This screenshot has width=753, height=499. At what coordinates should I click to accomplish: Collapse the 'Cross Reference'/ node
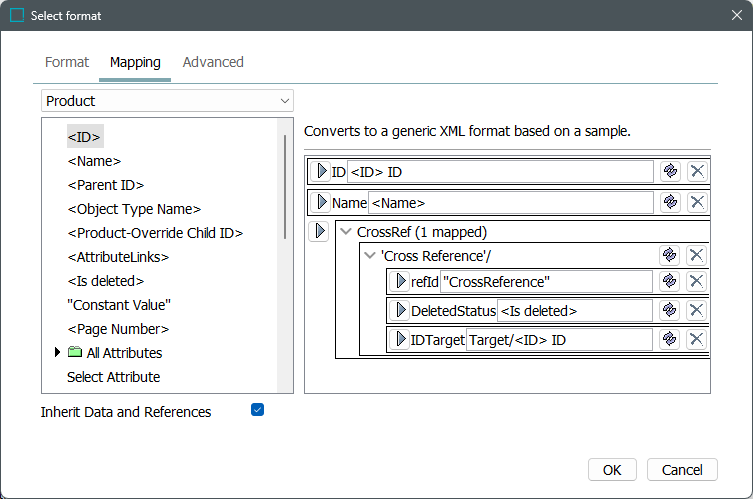coord(370,257)
